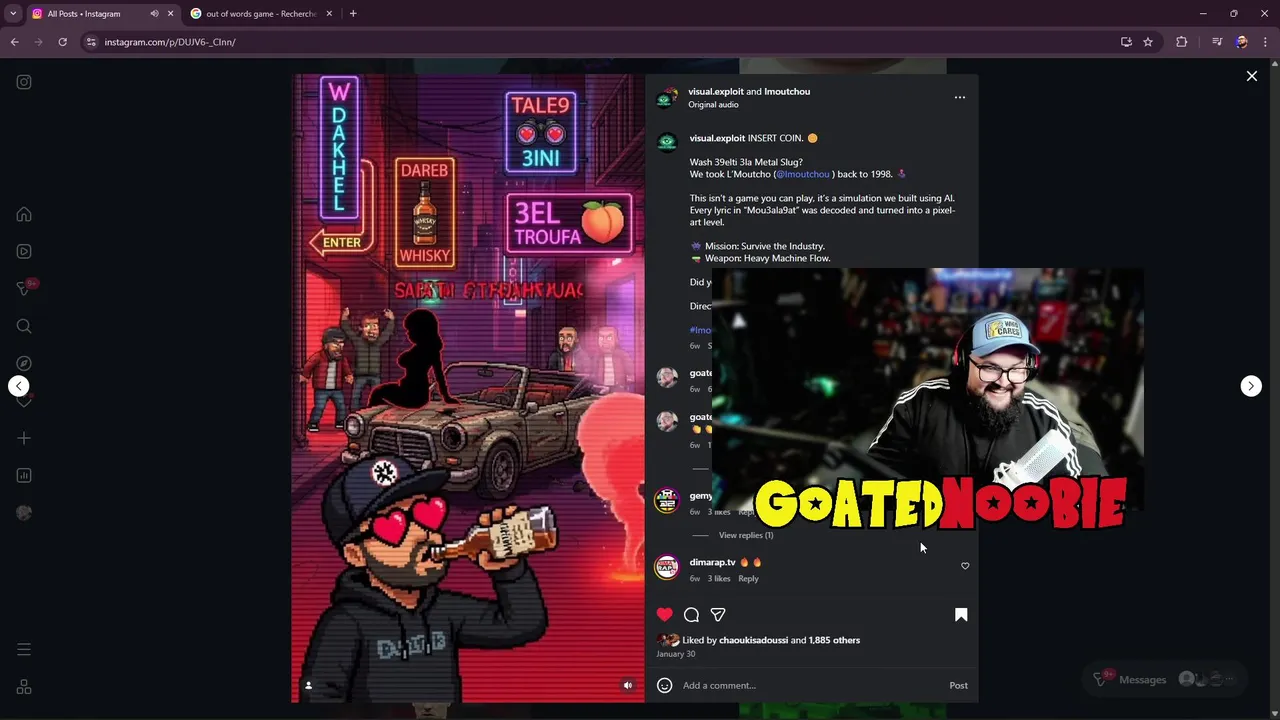Mute the video audio speaker button
This screenshot has width=1280, height=720.
pyautogui.click(x=628, y=685)
